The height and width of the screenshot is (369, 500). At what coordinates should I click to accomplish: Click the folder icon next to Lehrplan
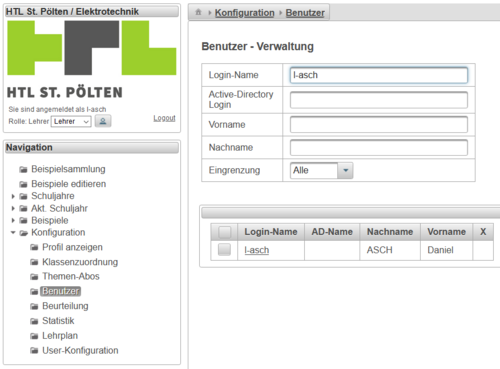click(34, 336)
